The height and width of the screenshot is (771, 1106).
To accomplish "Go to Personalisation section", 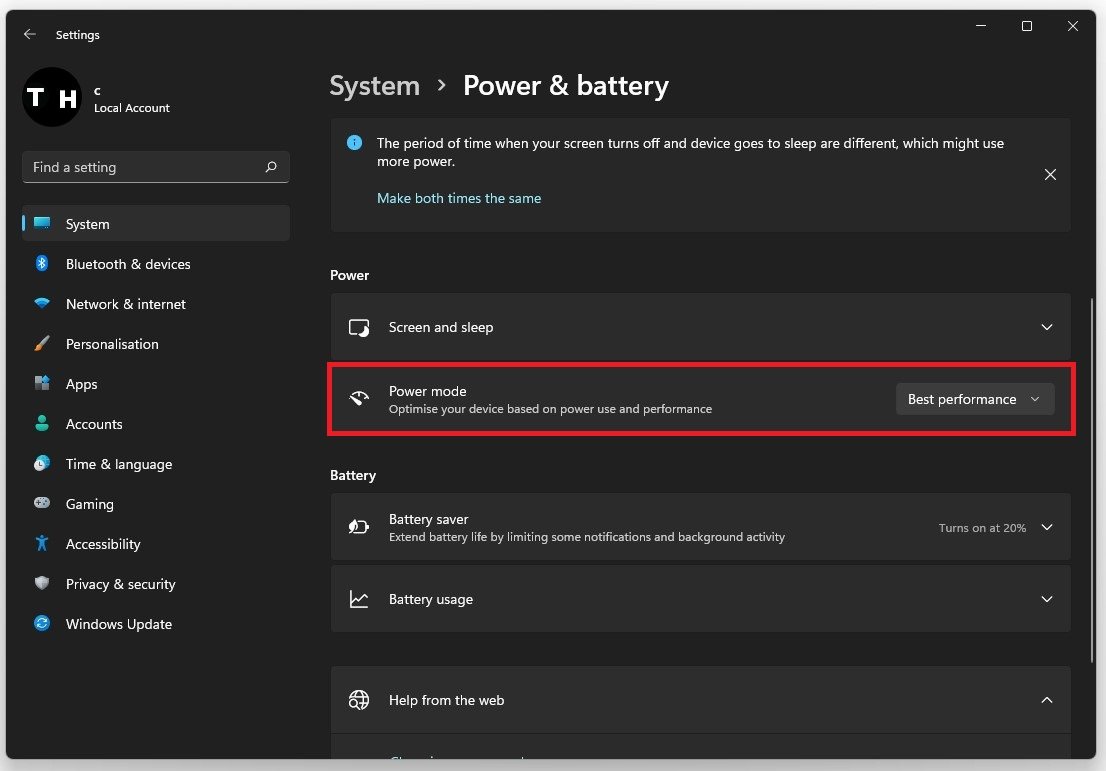I will pyautogui.click(x=112, y=344).
